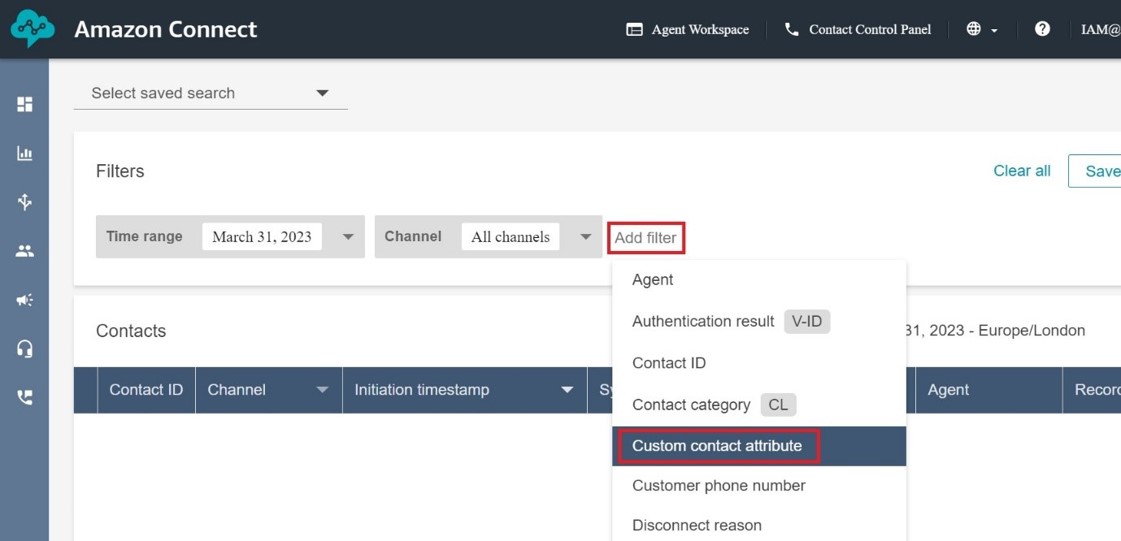This screenshot has height=541, width=1121.
Task: Select Agent from the filter list
Action: (x=759, y=280)
